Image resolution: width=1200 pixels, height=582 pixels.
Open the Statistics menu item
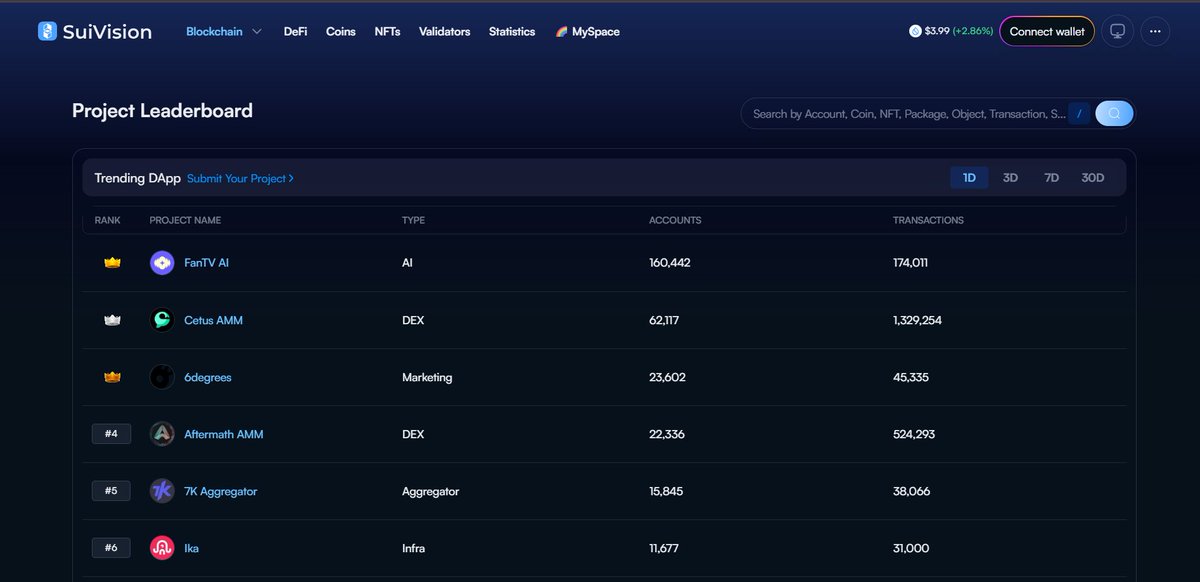pos(512,31)
